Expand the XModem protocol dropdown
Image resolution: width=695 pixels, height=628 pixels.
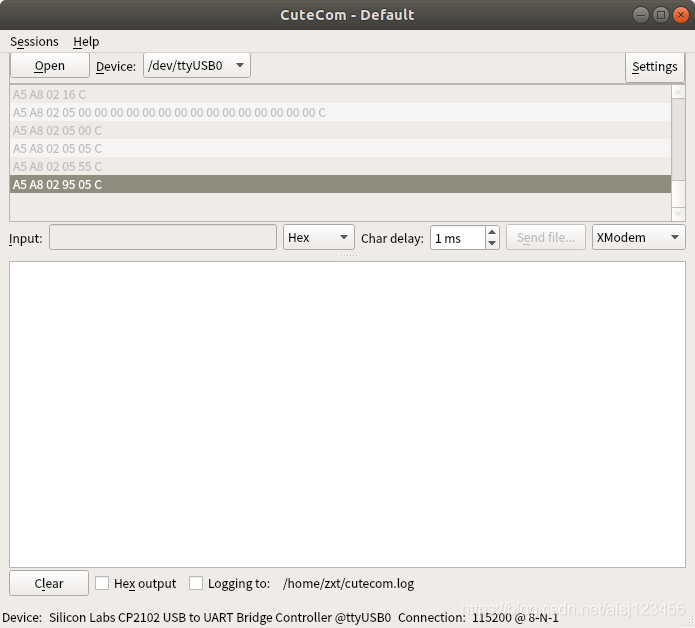[638, 238]
